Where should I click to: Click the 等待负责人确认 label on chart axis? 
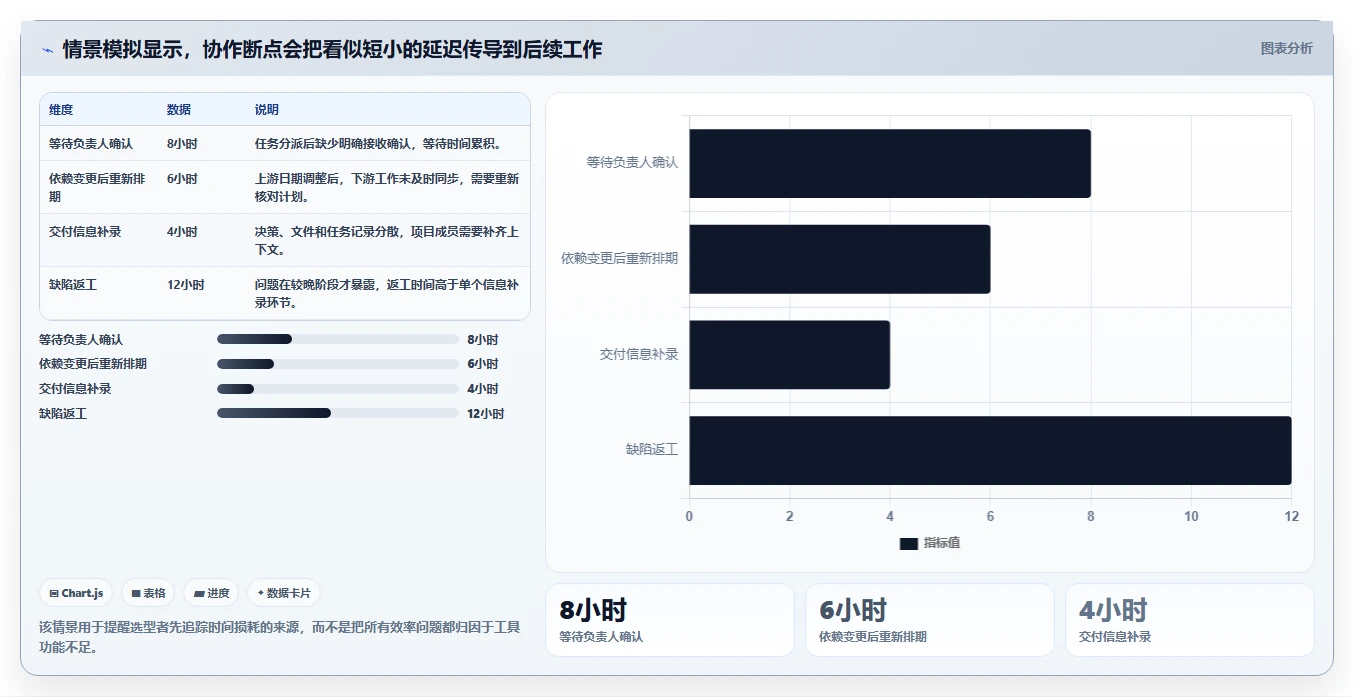click(x=632, y=162)
